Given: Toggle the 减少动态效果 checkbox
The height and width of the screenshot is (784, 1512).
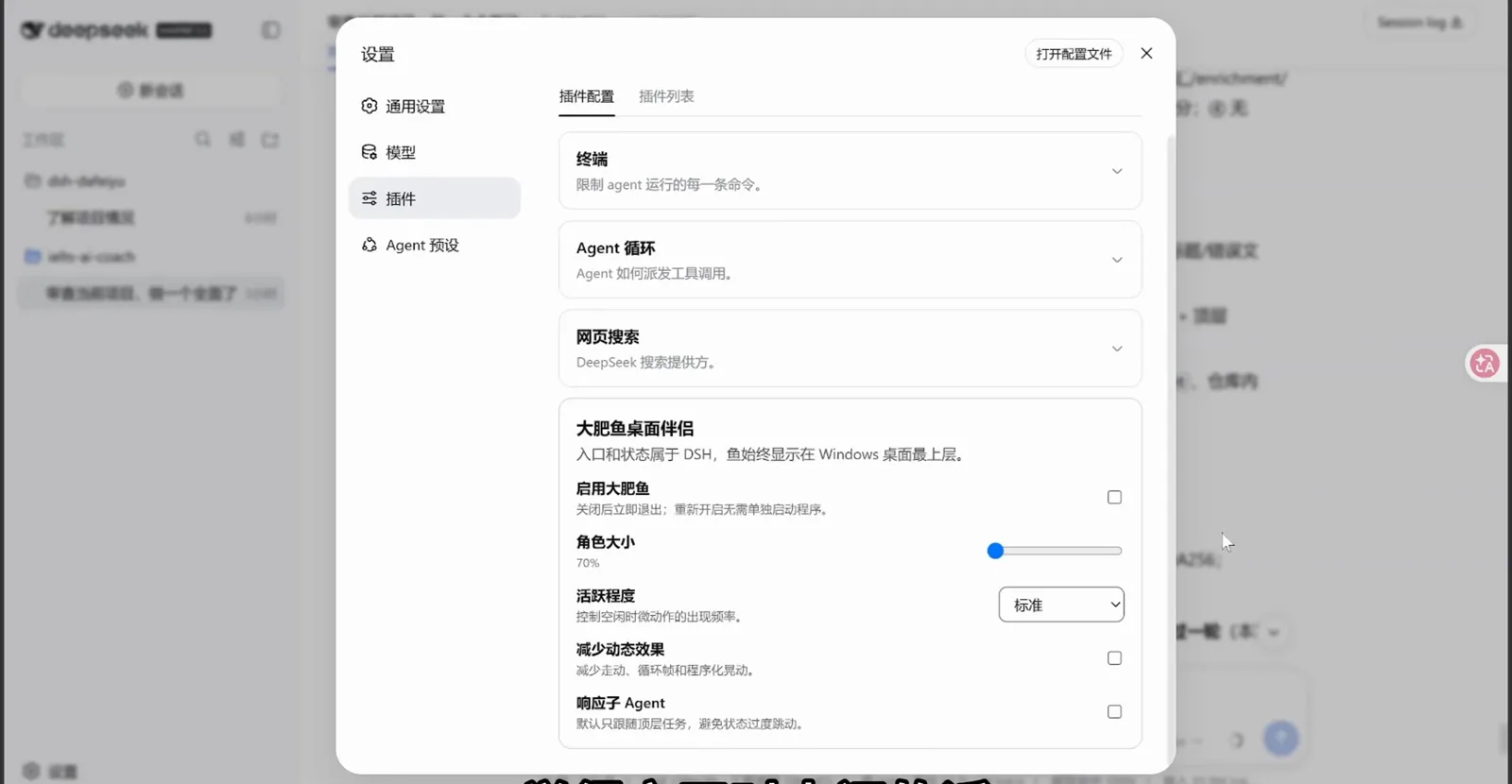Looking at the screenshot, I should (1114, 657).
